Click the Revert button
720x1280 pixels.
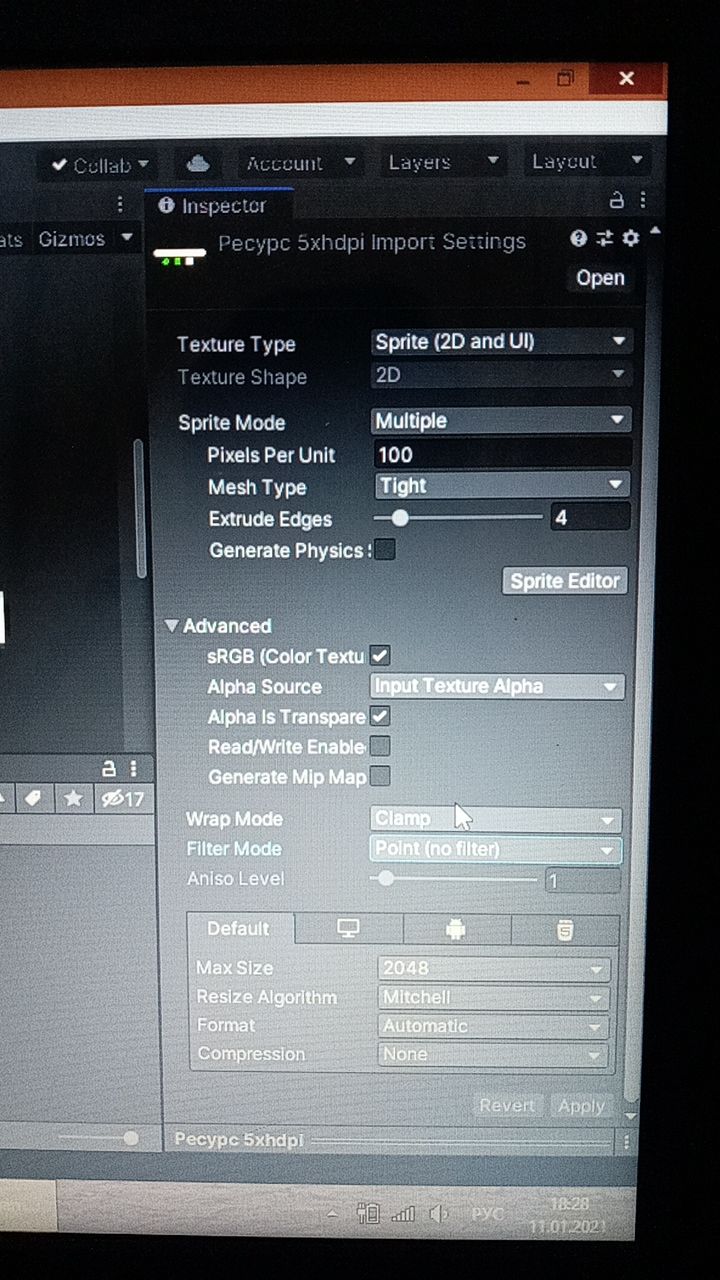pyautogui.click(x=507, y=1105)
